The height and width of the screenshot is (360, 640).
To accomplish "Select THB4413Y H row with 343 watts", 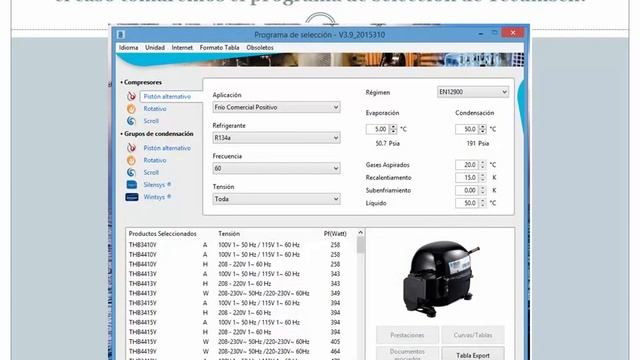I will (241, 284).
